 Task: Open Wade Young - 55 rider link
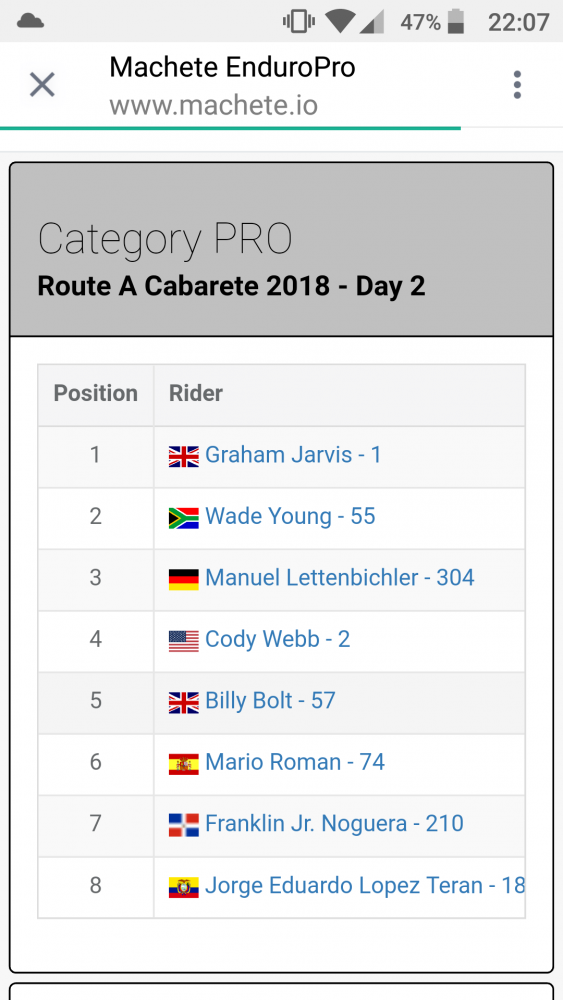tap(290, 516)
